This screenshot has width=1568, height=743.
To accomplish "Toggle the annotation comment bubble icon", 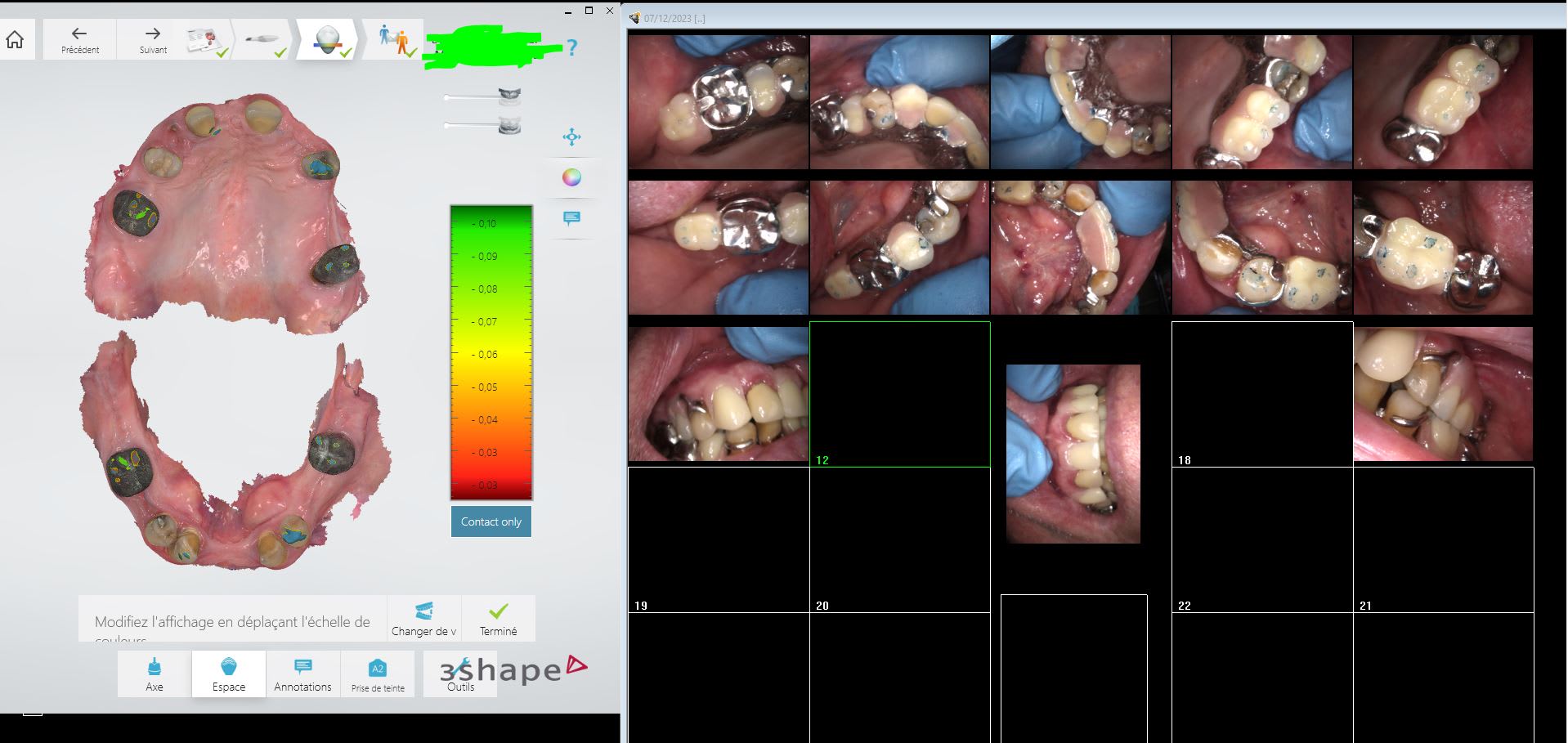I will pos(571,218).
